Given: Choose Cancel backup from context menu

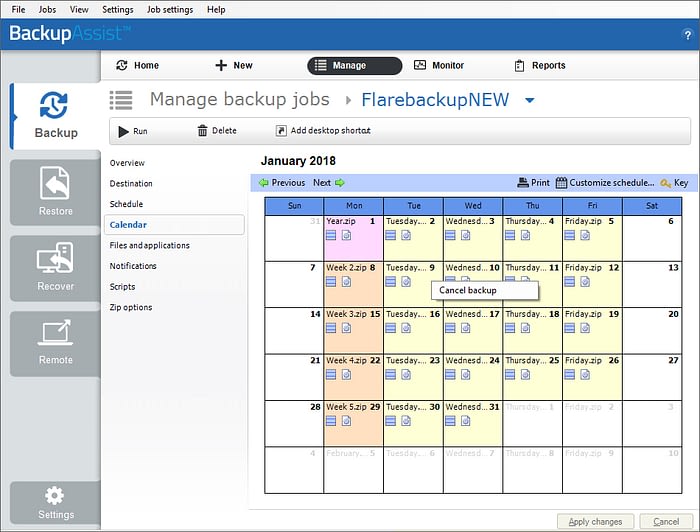Looking at the screenshot, I should point(485,290).
